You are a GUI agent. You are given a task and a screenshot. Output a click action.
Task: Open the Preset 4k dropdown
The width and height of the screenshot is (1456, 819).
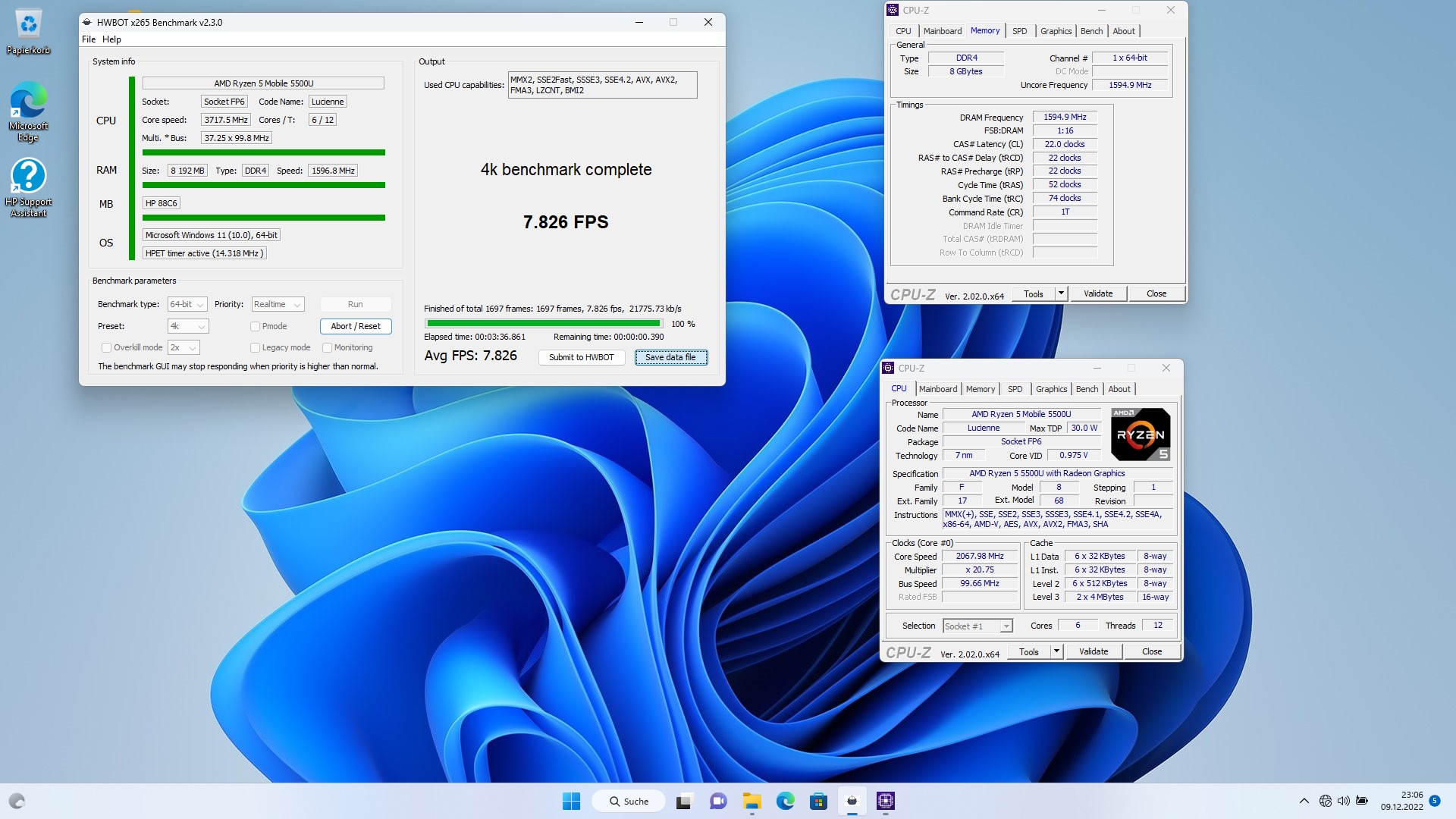coord(188,326)
